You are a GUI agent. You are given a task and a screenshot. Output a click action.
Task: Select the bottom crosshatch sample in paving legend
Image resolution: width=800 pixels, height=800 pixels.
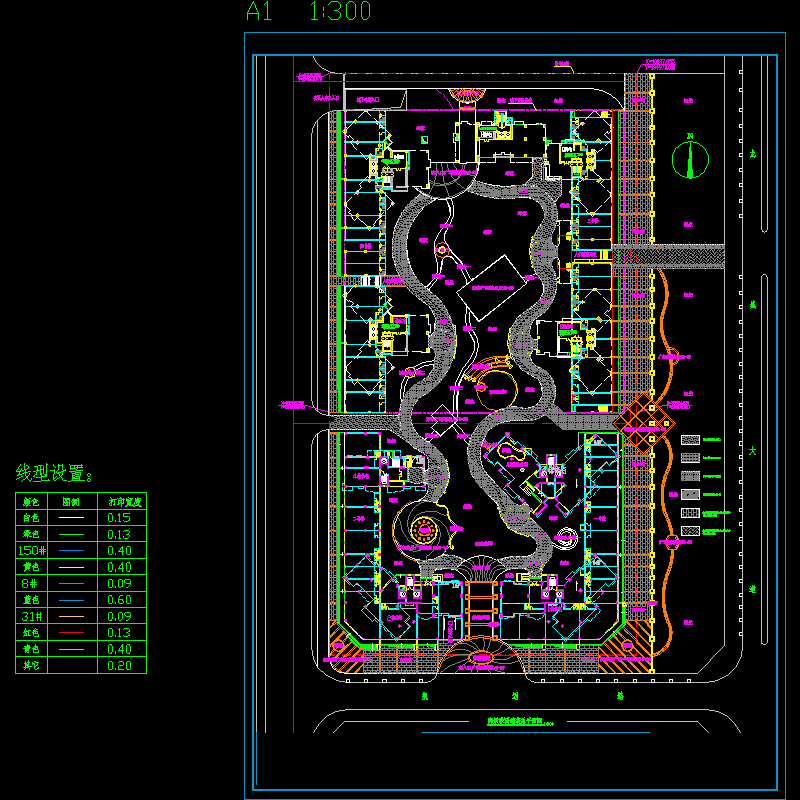coord(690,531)
